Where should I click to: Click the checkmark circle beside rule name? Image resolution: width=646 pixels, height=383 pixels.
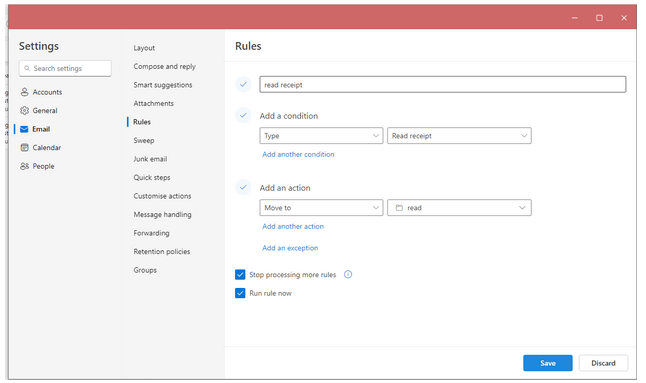tap(243, 84)
